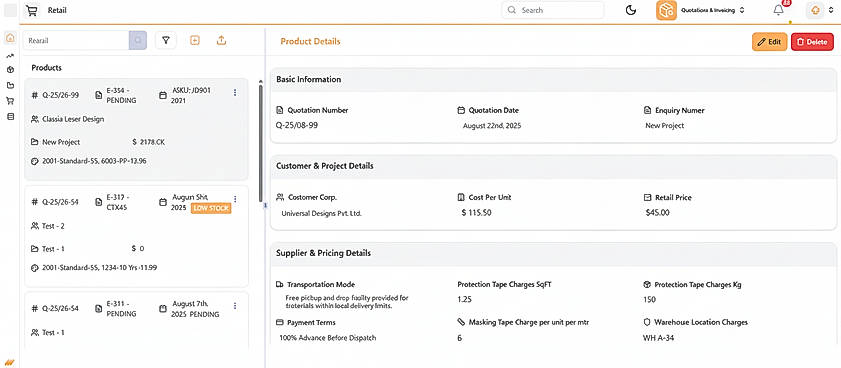This screenshot has width=841, height=368.
Task: Toggle dark mode with the moon icon
Action: [x=631, y=10]
